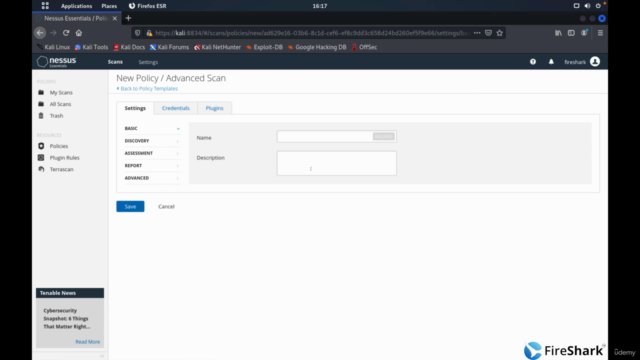Select the Settings policy tab
Screen dimensions: 640x360
tap(135, 108)
